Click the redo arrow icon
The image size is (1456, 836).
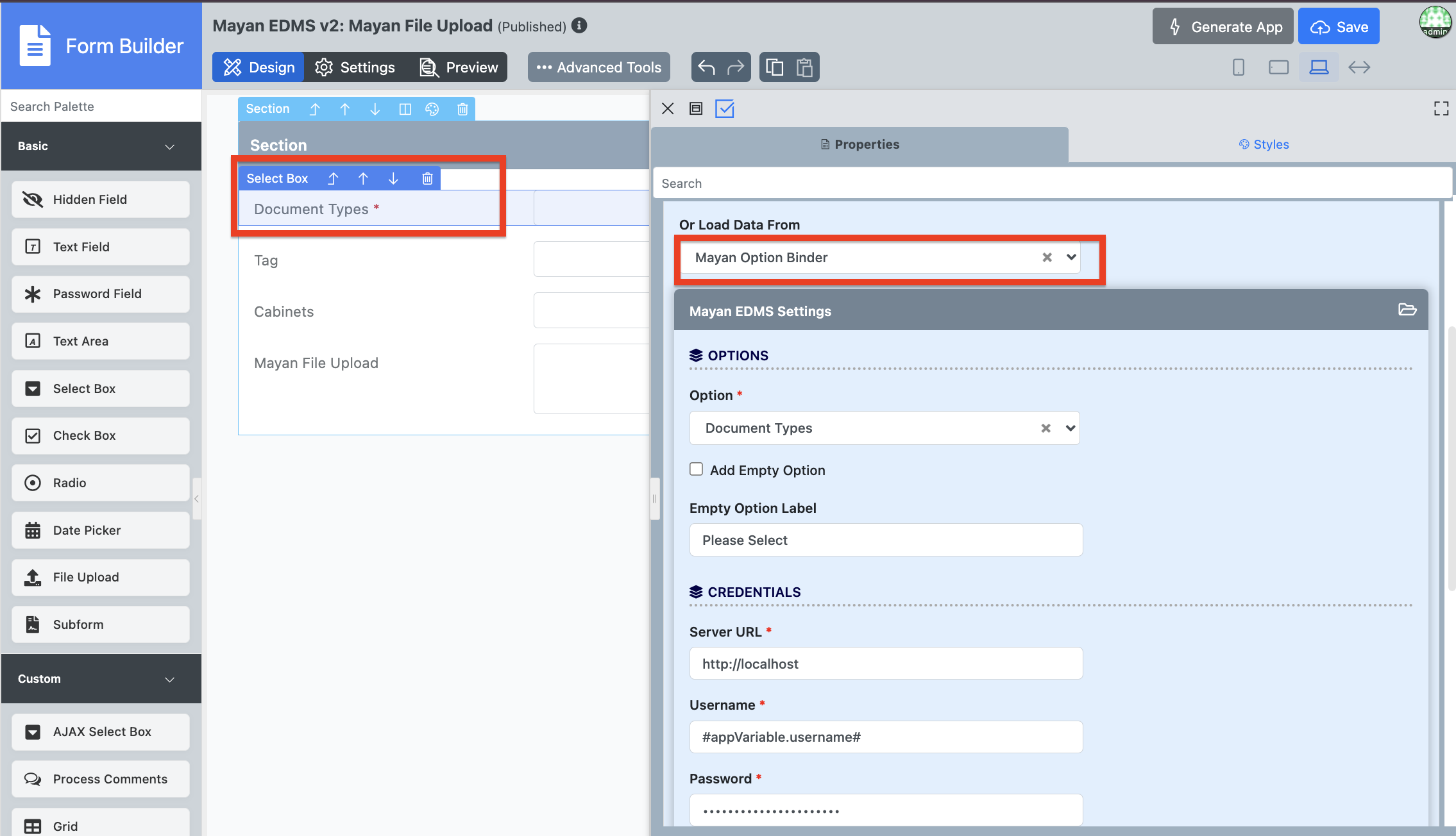735,67
